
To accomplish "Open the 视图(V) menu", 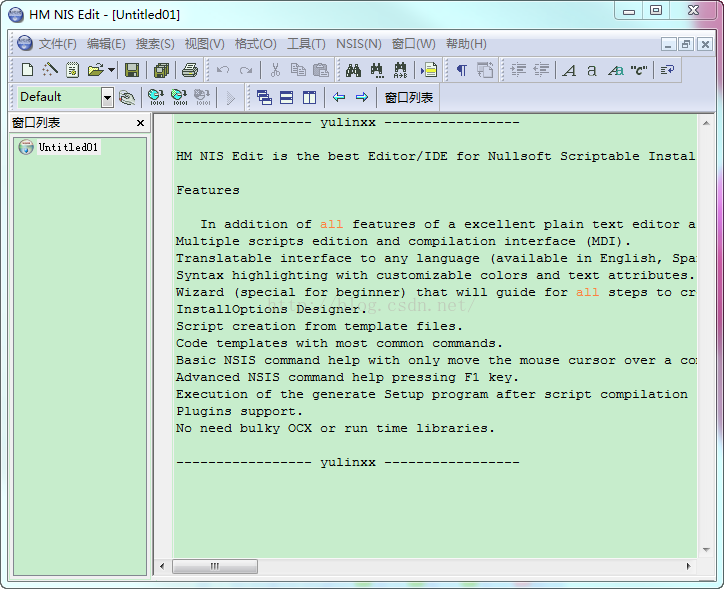I will click(205, 44).
